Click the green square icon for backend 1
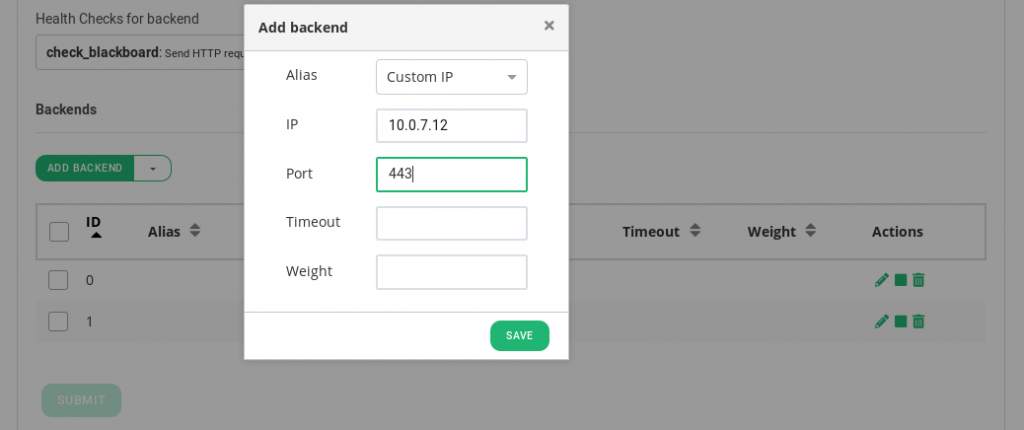 [901, 322]
